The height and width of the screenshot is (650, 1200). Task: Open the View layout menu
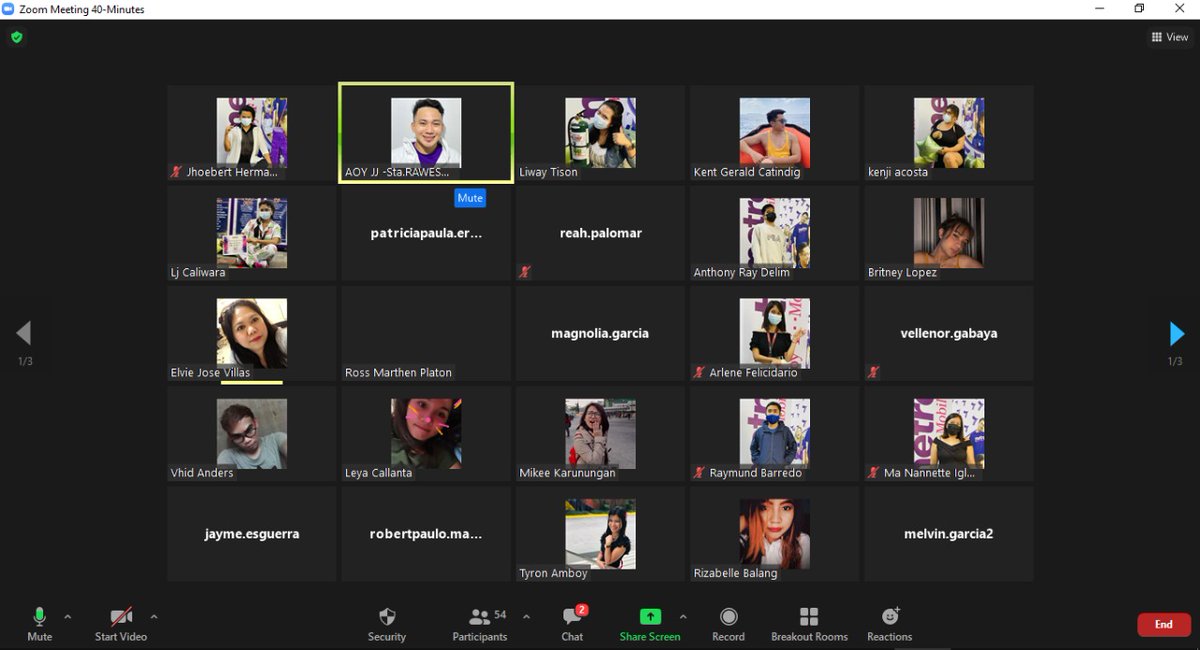[1170, 37]
